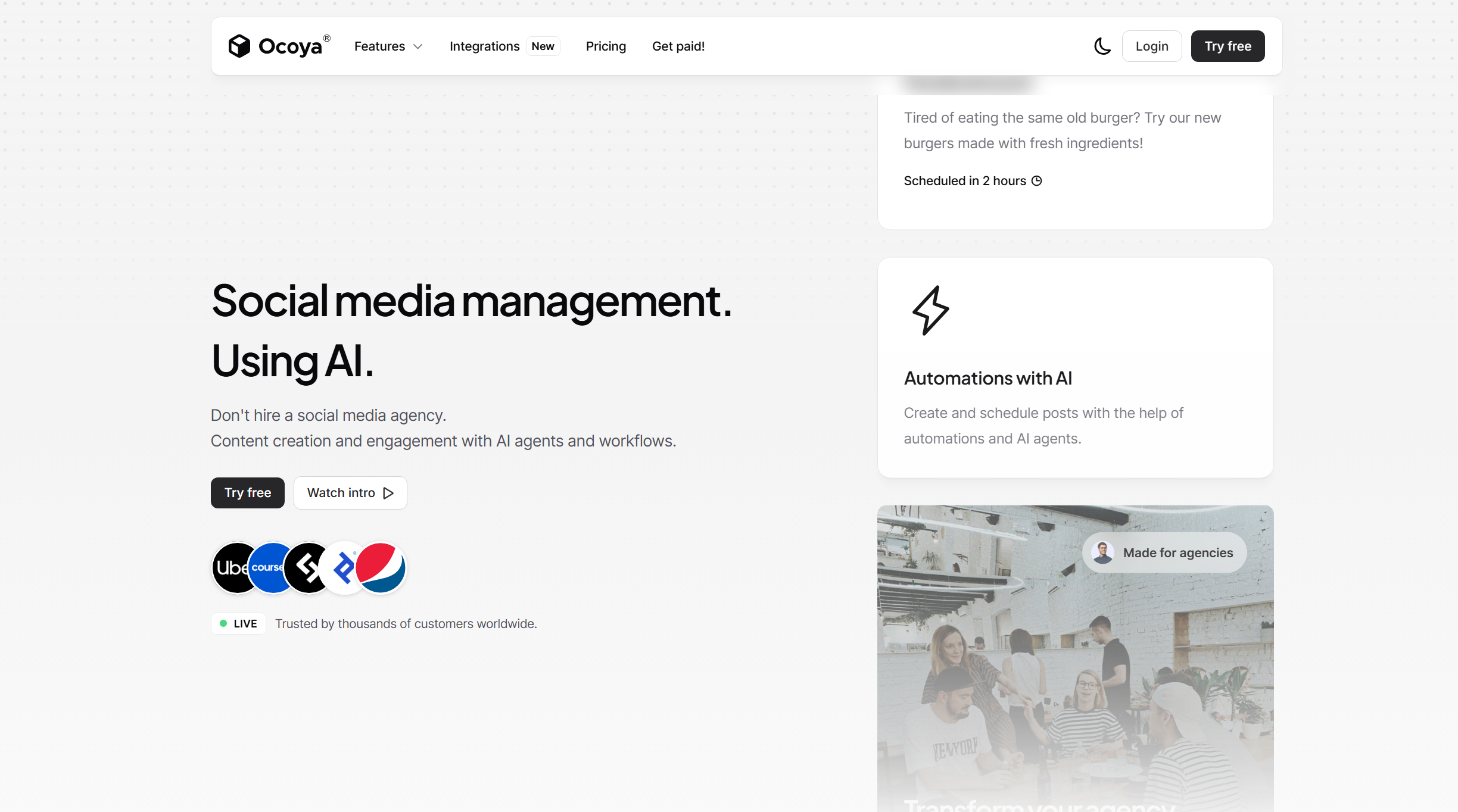Open the Integrations menu item
This screenshot has width=1458, height=812.
click(x=484, y=46)
